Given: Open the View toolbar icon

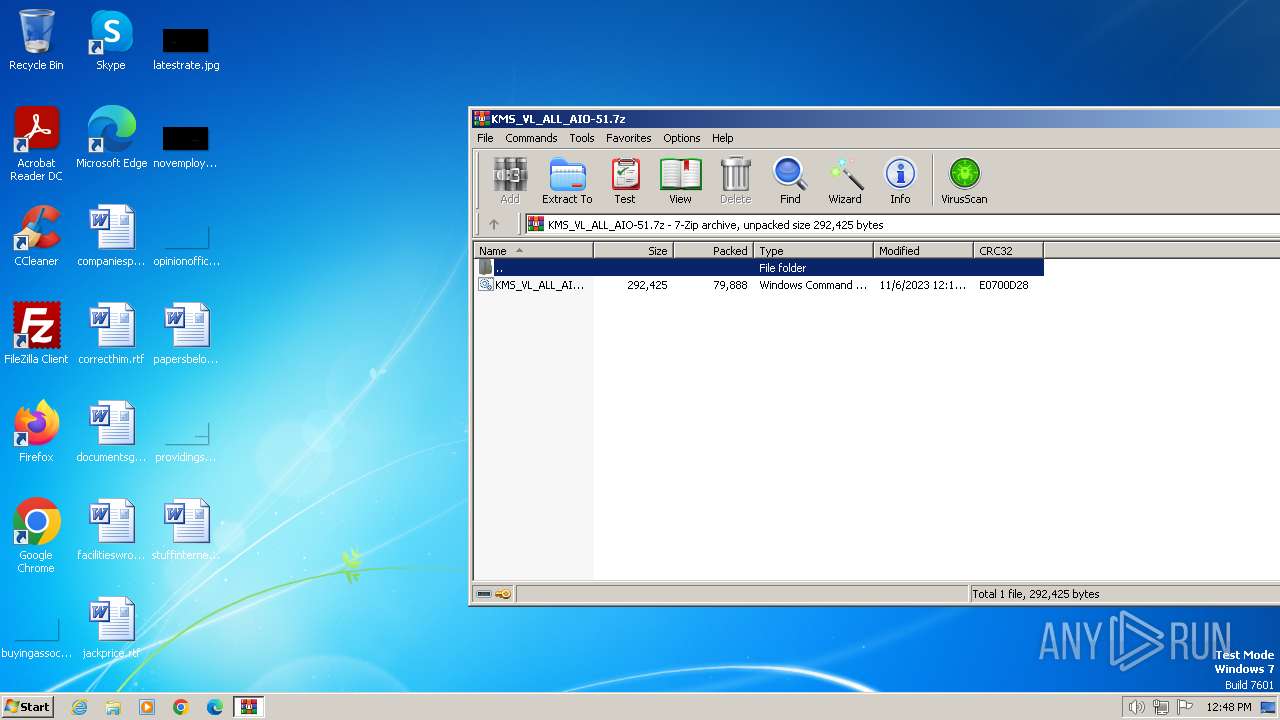Looking at the screenshot, I should [x=680, y=180].
